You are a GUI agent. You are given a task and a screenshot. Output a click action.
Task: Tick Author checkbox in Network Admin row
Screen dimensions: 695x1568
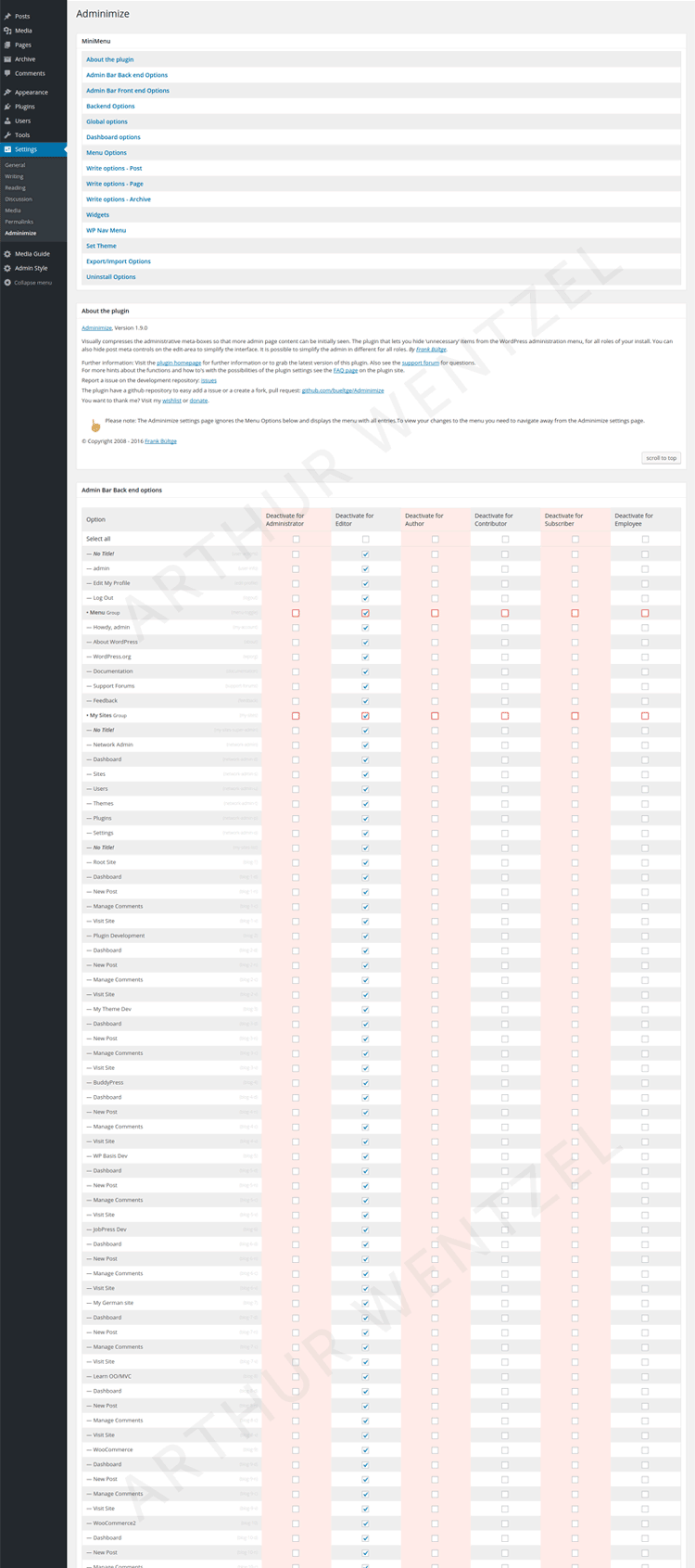(435, 745)
